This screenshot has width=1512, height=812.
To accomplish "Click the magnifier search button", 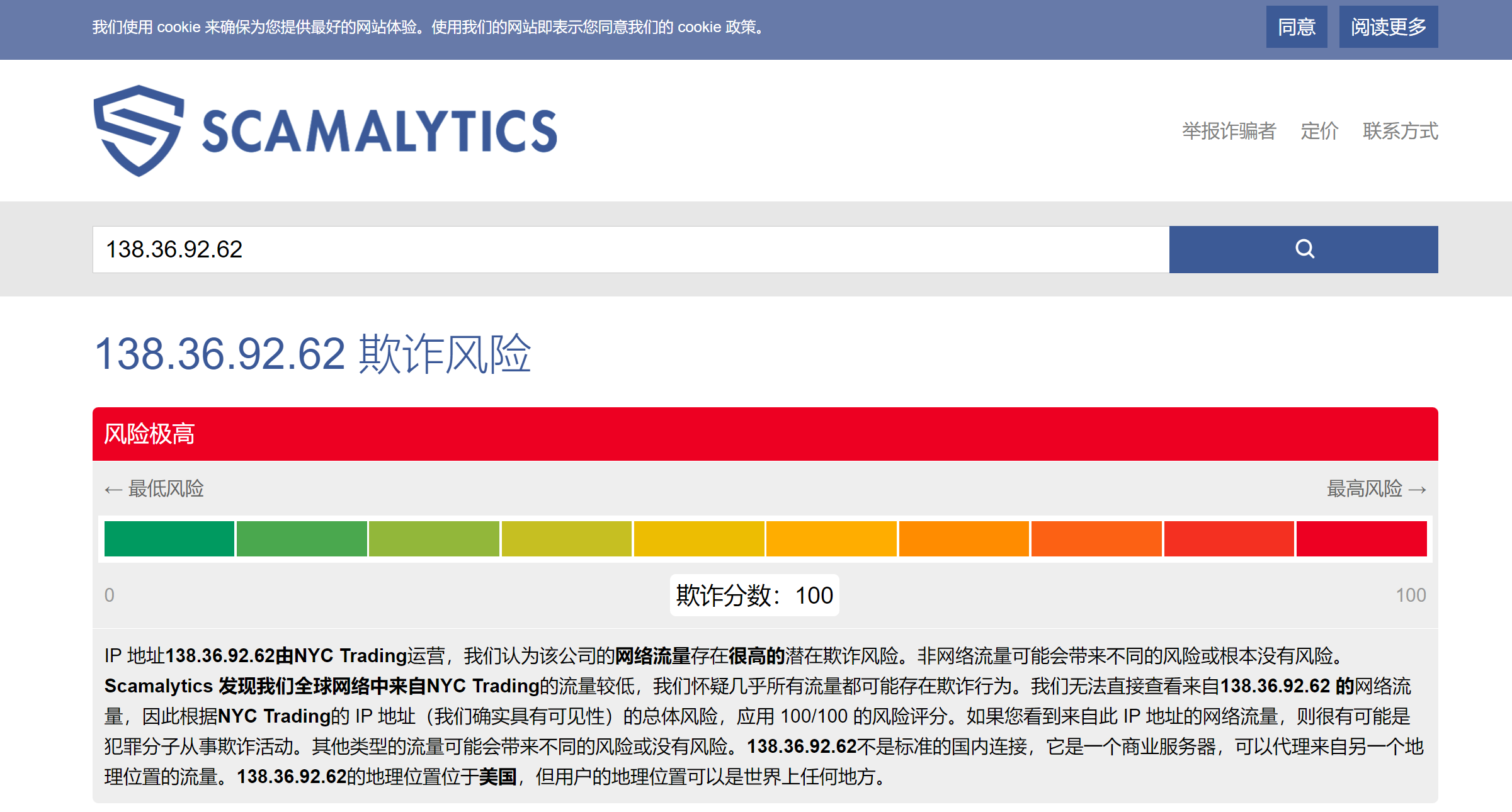I will 1304,249.
